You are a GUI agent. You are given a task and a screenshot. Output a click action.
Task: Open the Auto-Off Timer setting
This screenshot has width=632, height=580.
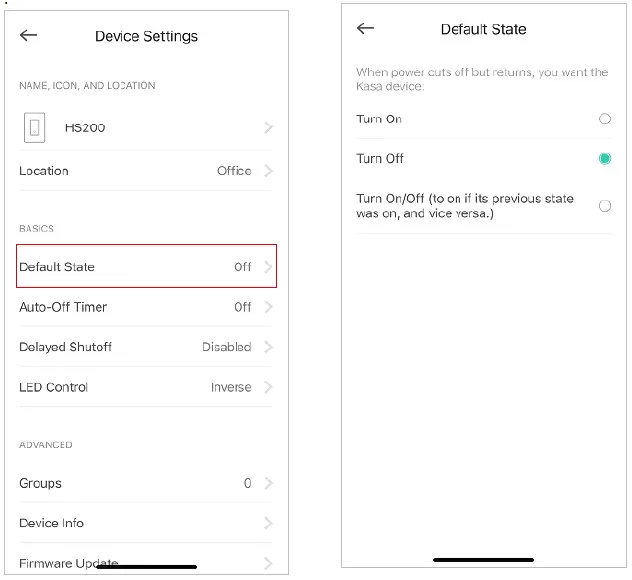(63, 307)
